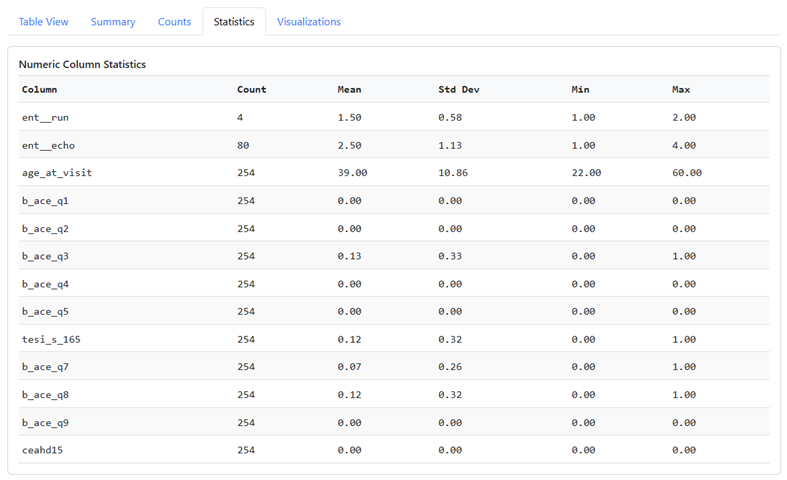Image resolution: width=787 pixels, height=480 pixels.
Task: Click std dev 0.33 for b_ace_q3
Action: click(x=450, y=256)
